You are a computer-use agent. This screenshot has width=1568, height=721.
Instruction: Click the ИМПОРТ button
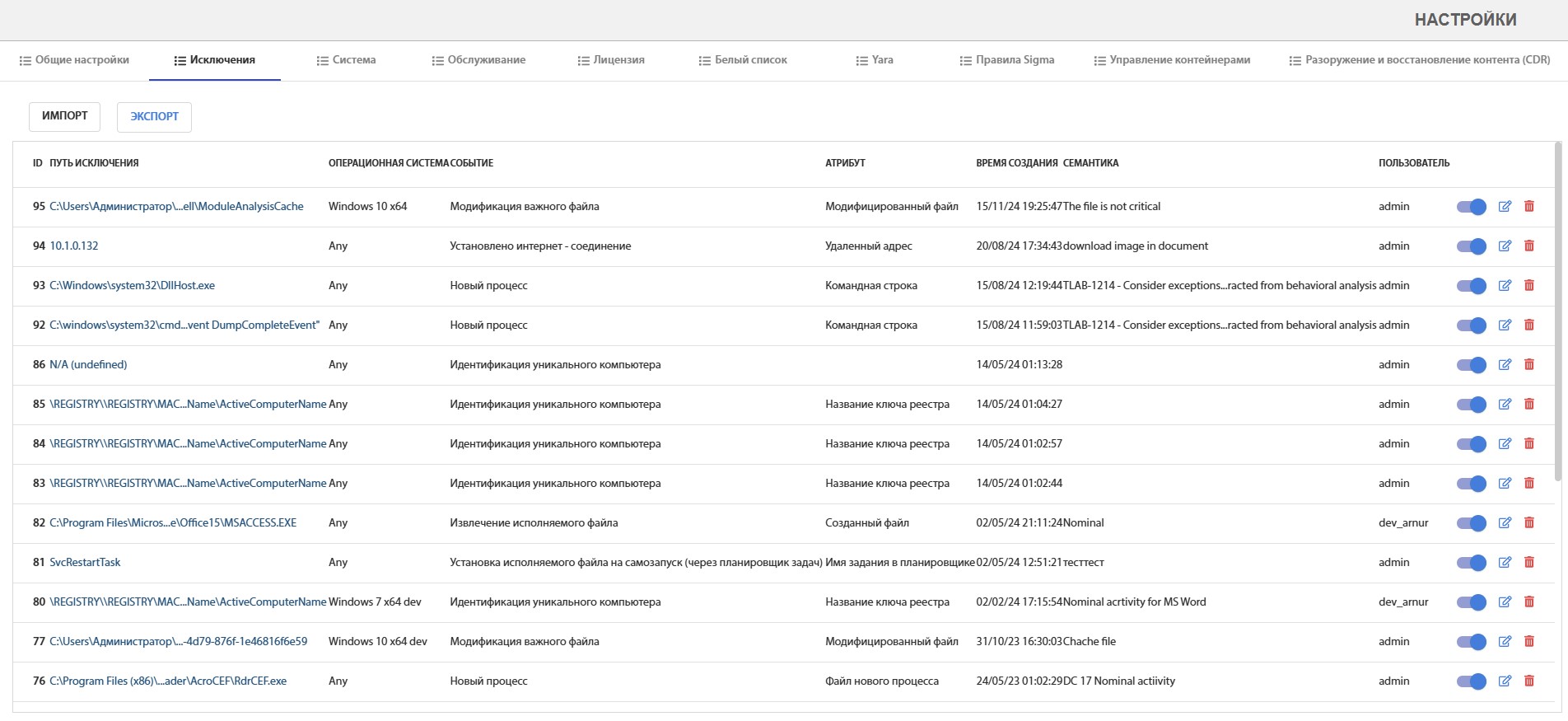click(x=64, y=116)
